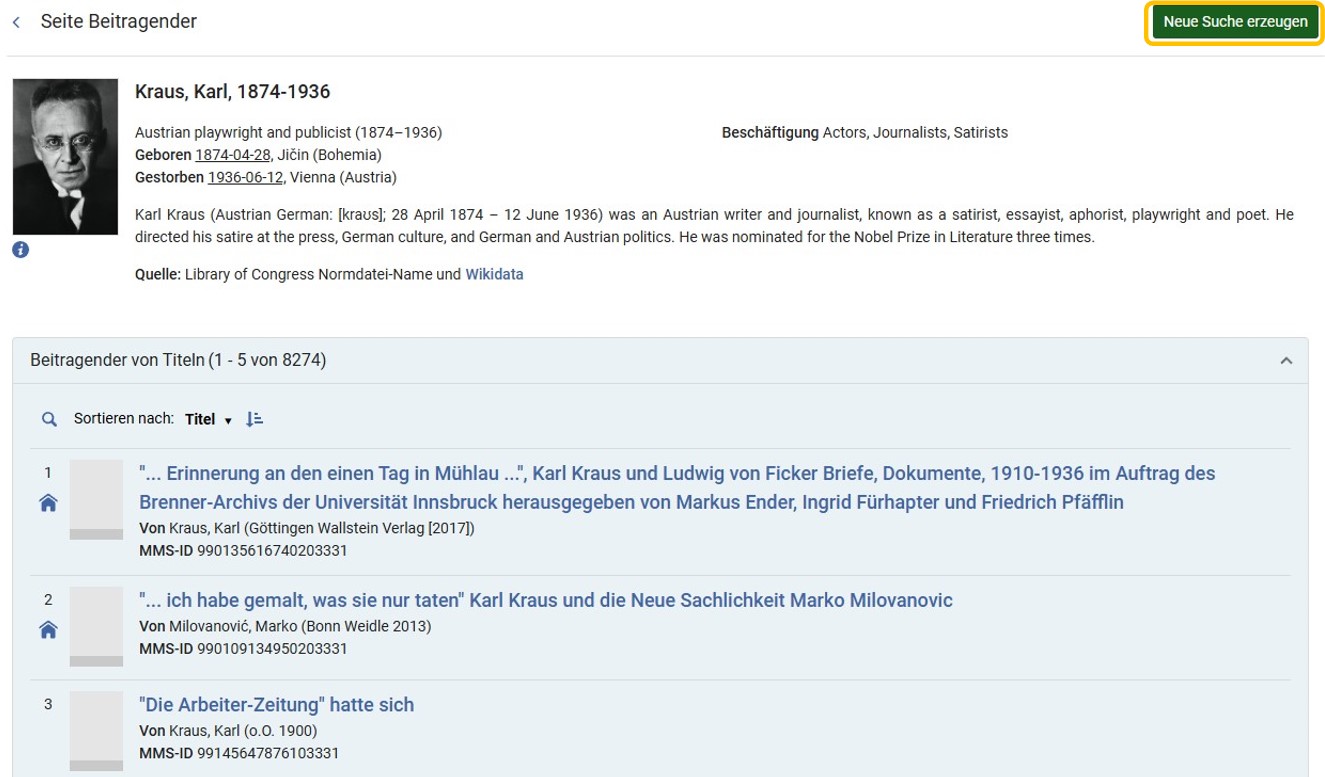
Task: Open the Wikidata source link
Action: 494,274
